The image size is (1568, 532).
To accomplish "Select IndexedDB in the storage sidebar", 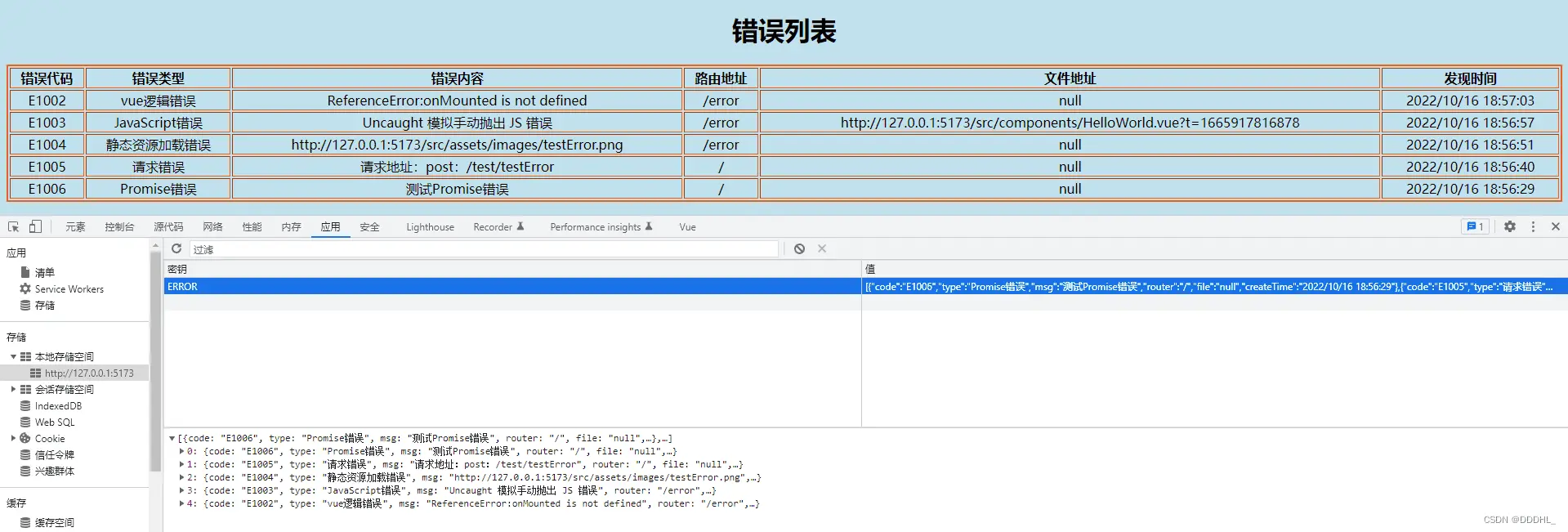I will (x=58, y=406).
